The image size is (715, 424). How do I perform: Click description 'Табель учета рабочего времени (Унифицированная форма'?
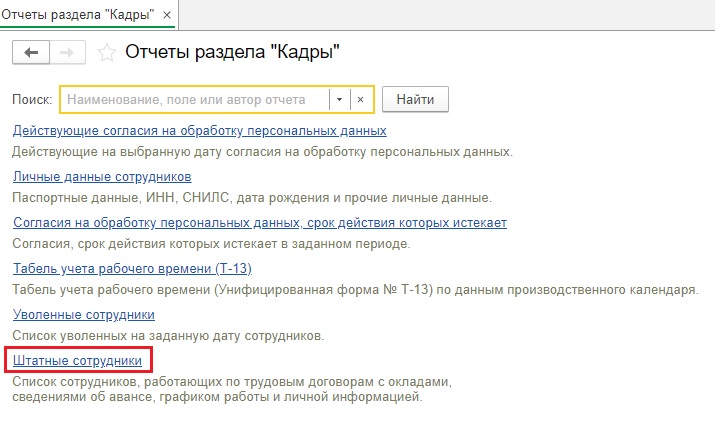pos(355,290)
